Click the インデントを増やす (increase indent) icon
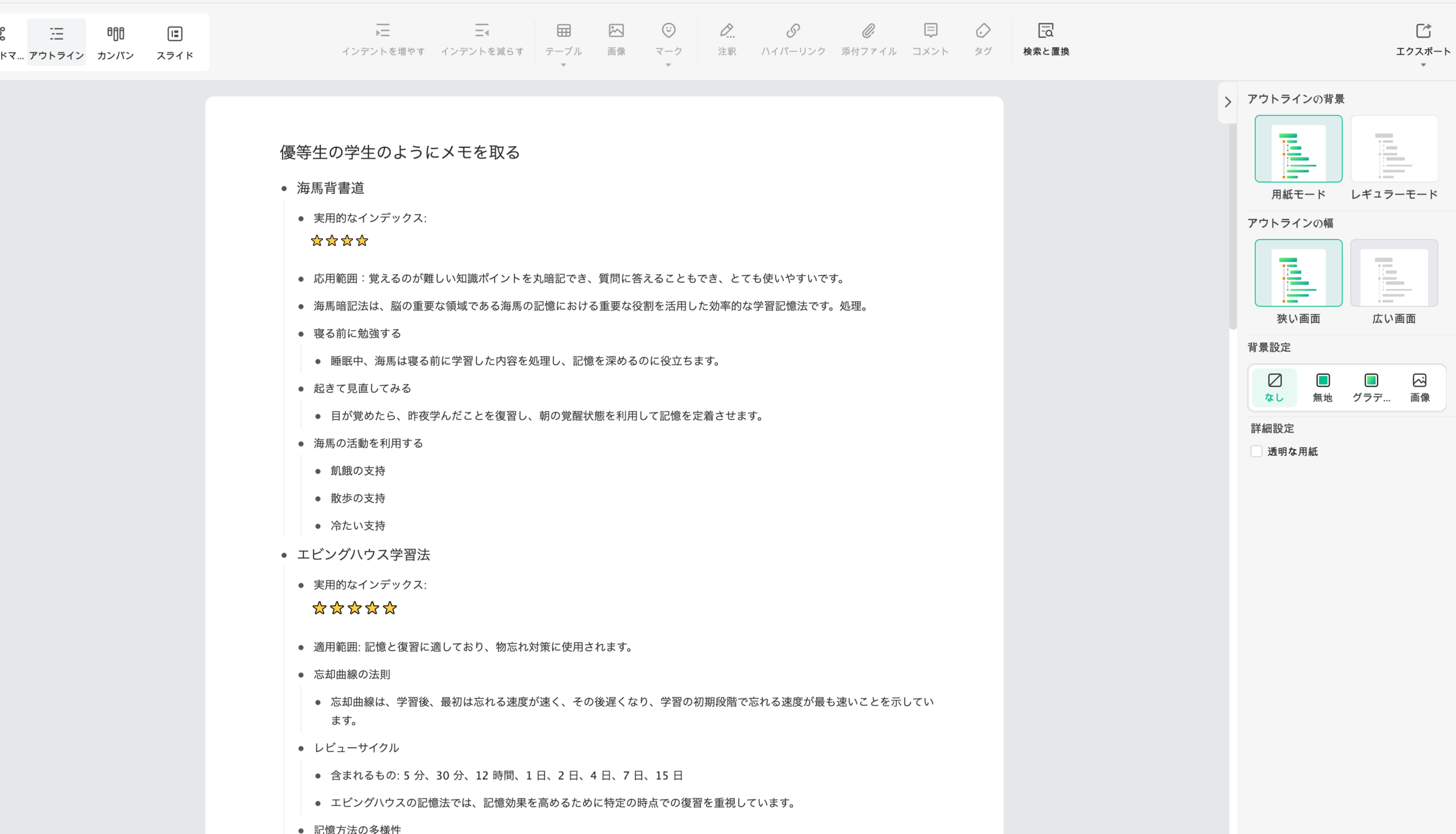Viewport: 1456px width, 834px height. click(383, 31)
